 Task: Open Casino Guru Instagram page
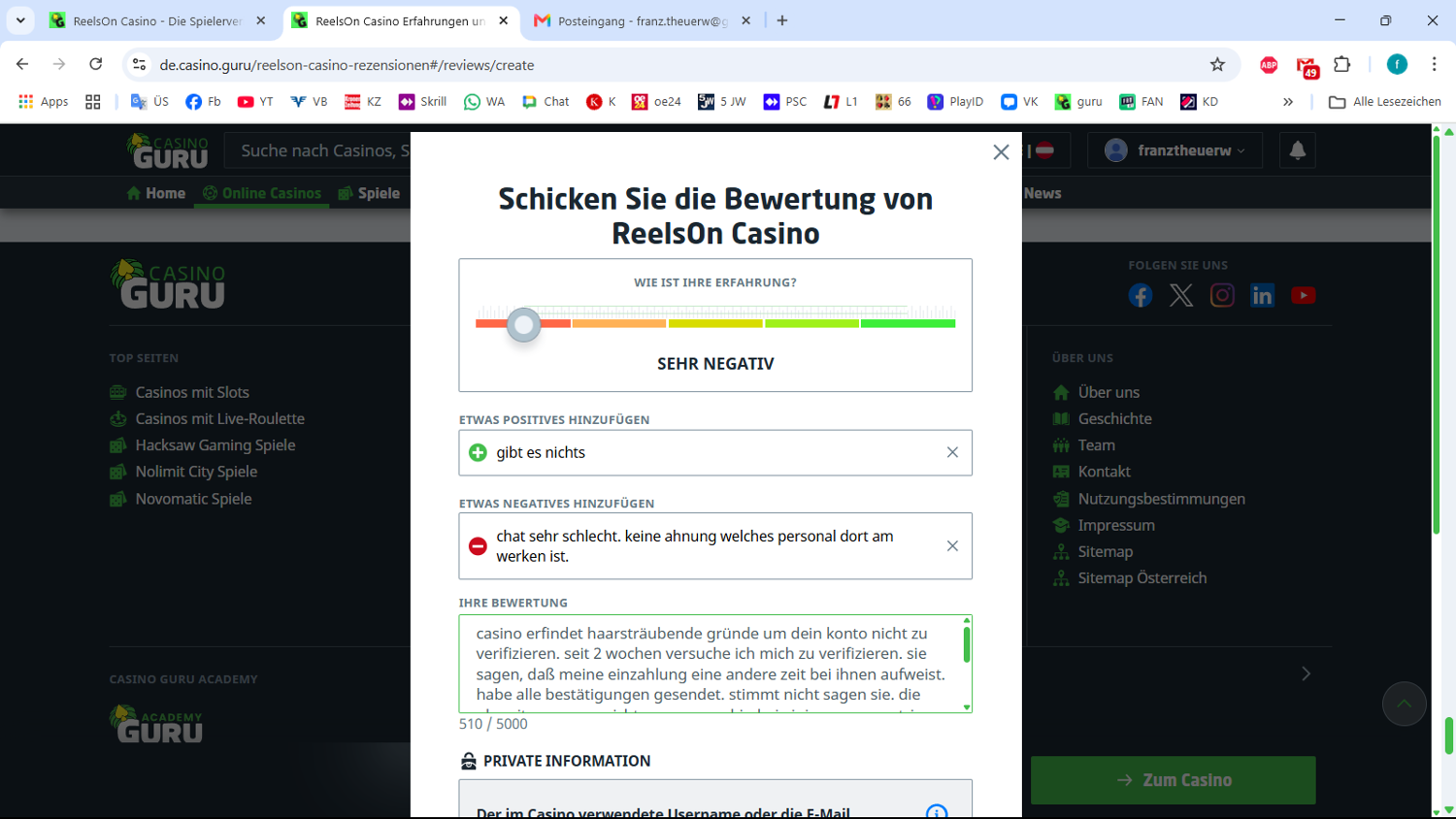tap(1222, 295)
